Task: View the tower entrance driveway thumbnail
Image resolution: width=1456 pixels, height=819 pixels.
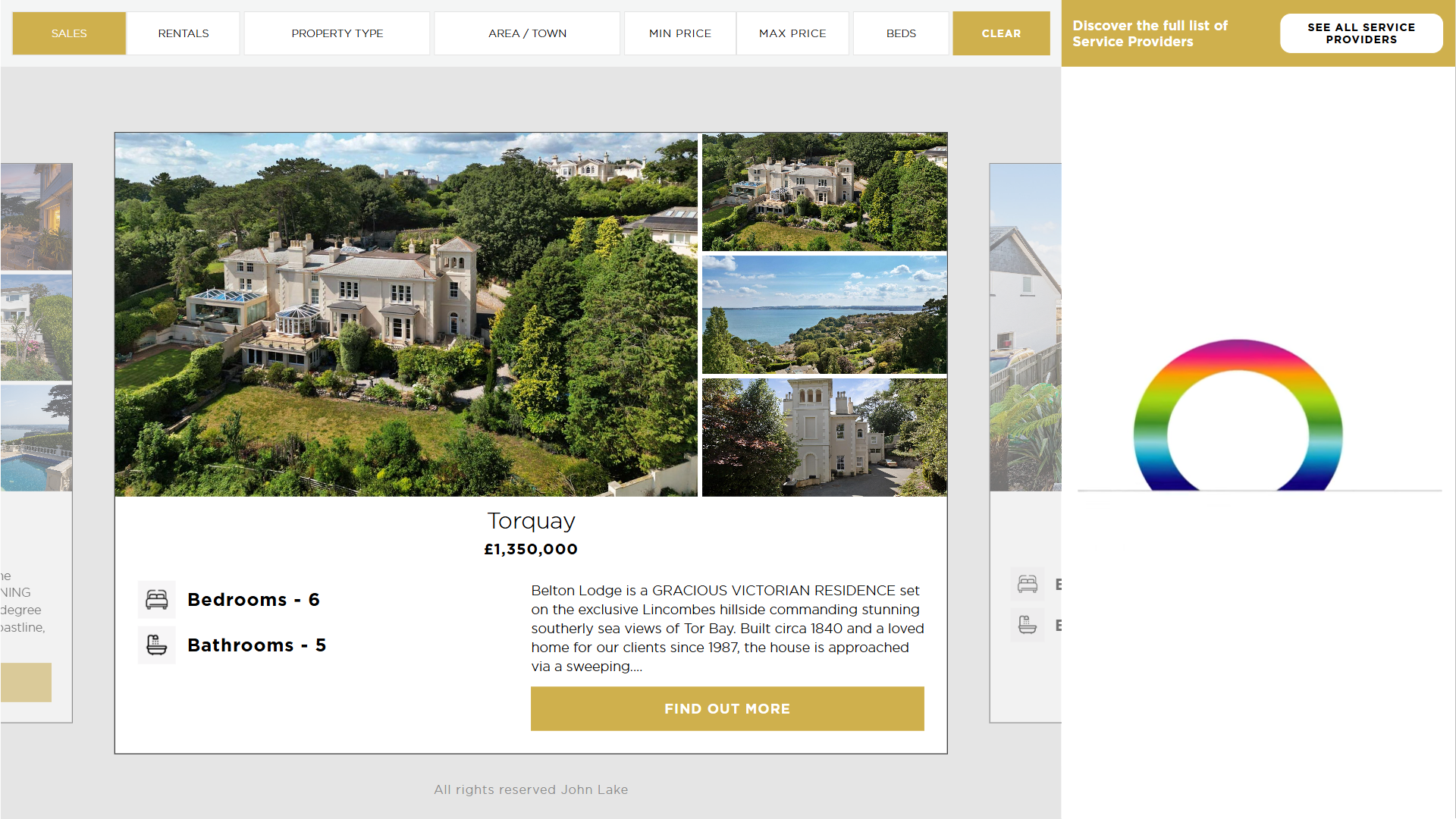Action: [x=824, y=438]
